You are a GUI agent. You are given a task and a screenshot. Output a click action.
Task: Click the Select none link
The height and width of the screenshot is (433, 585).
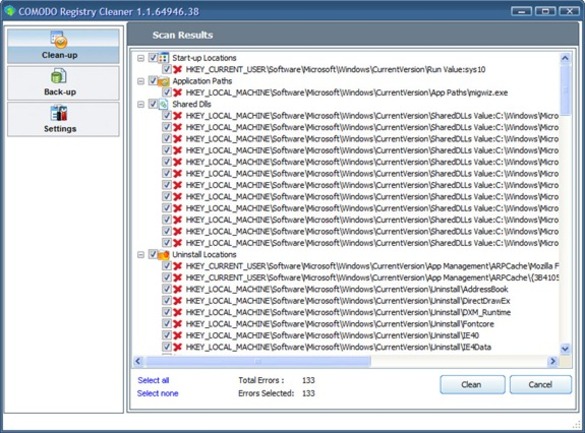click(157, 393)
